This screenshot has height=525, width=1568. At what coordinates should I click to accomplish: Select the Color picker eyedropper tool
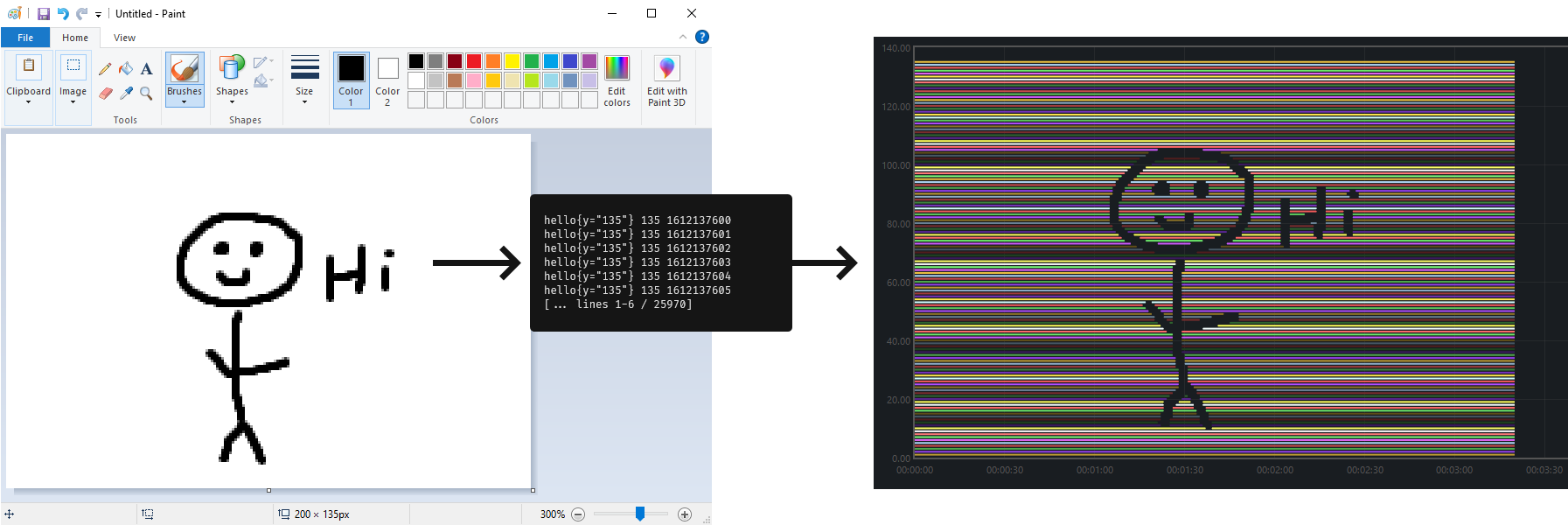pyautogui.click(x=126, y=93)
